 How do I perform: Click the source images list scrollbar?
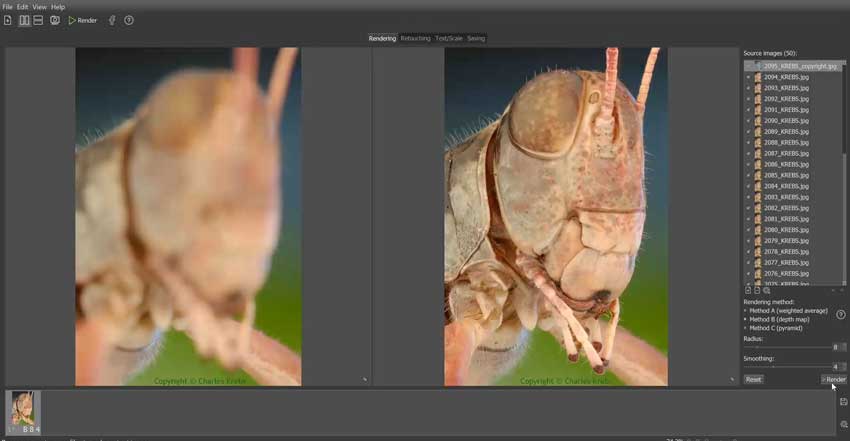tap(845, 172)
